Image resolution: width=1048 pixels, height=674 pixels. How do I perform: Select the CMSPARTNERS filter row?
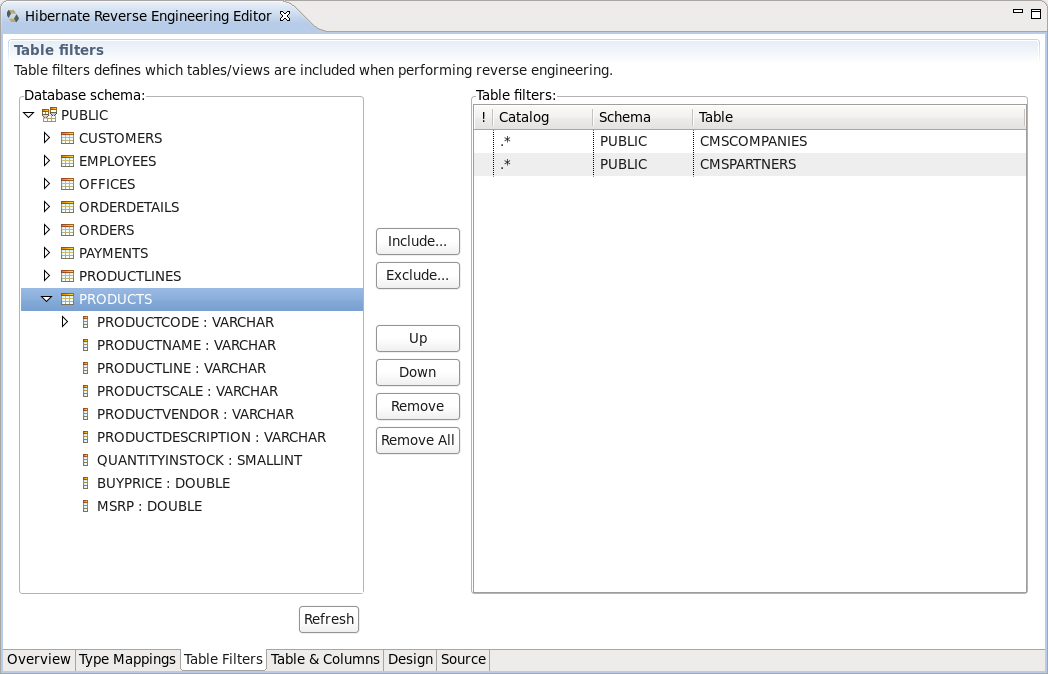(750, 164)
